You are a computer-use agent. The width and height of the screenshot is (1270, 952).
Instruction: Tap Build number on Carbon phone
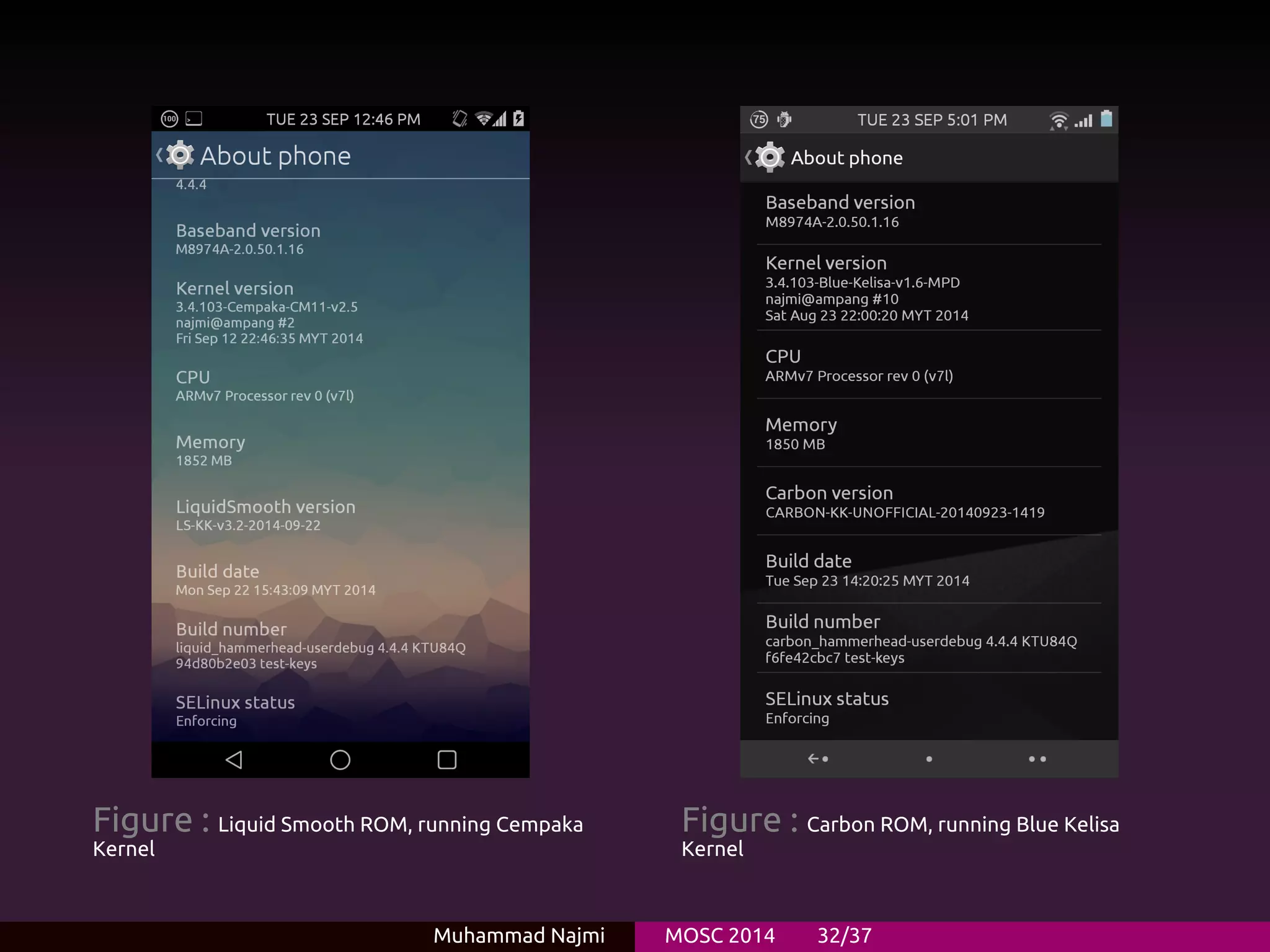(x=920, y=639)
